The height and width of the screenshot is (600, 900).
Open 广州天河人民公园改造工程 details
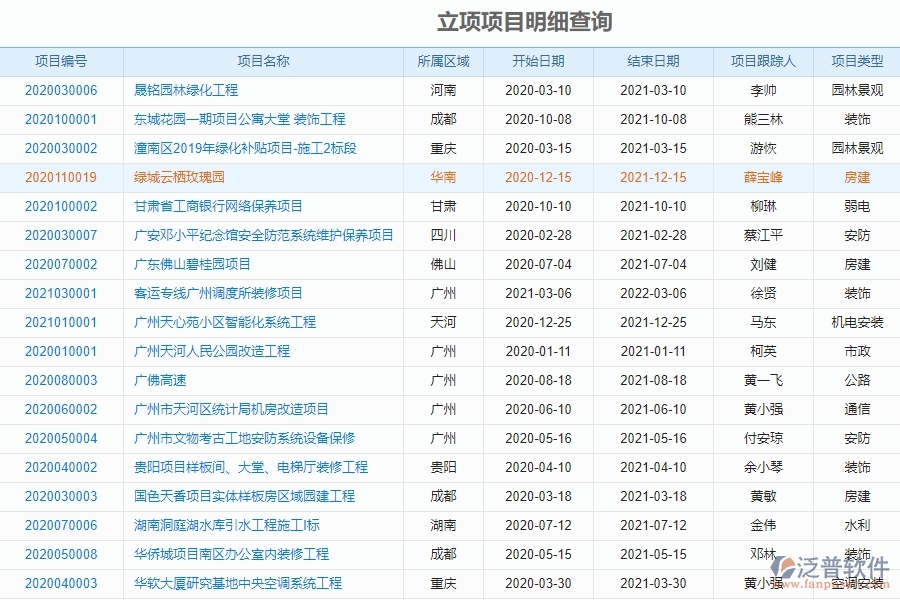[x=212, y=351]
